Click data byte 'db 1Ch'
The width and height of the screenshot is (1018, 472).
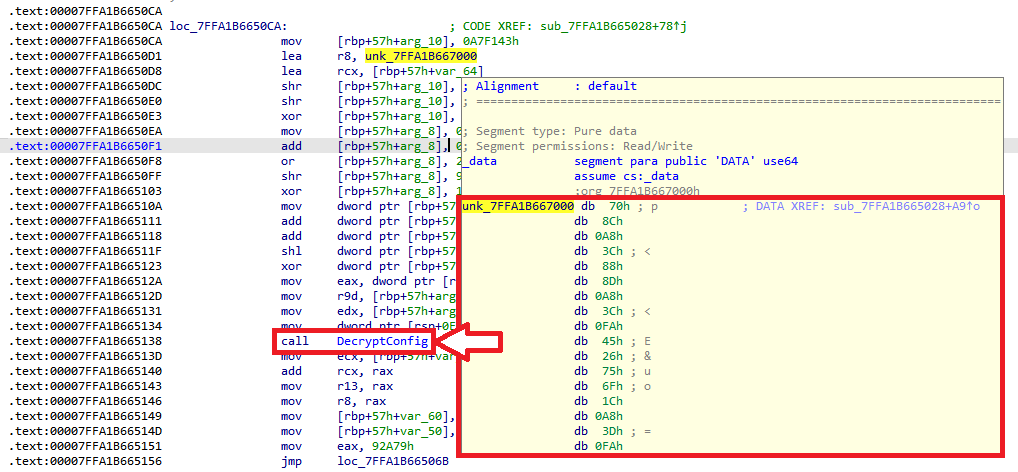click(x=601, y=401)
